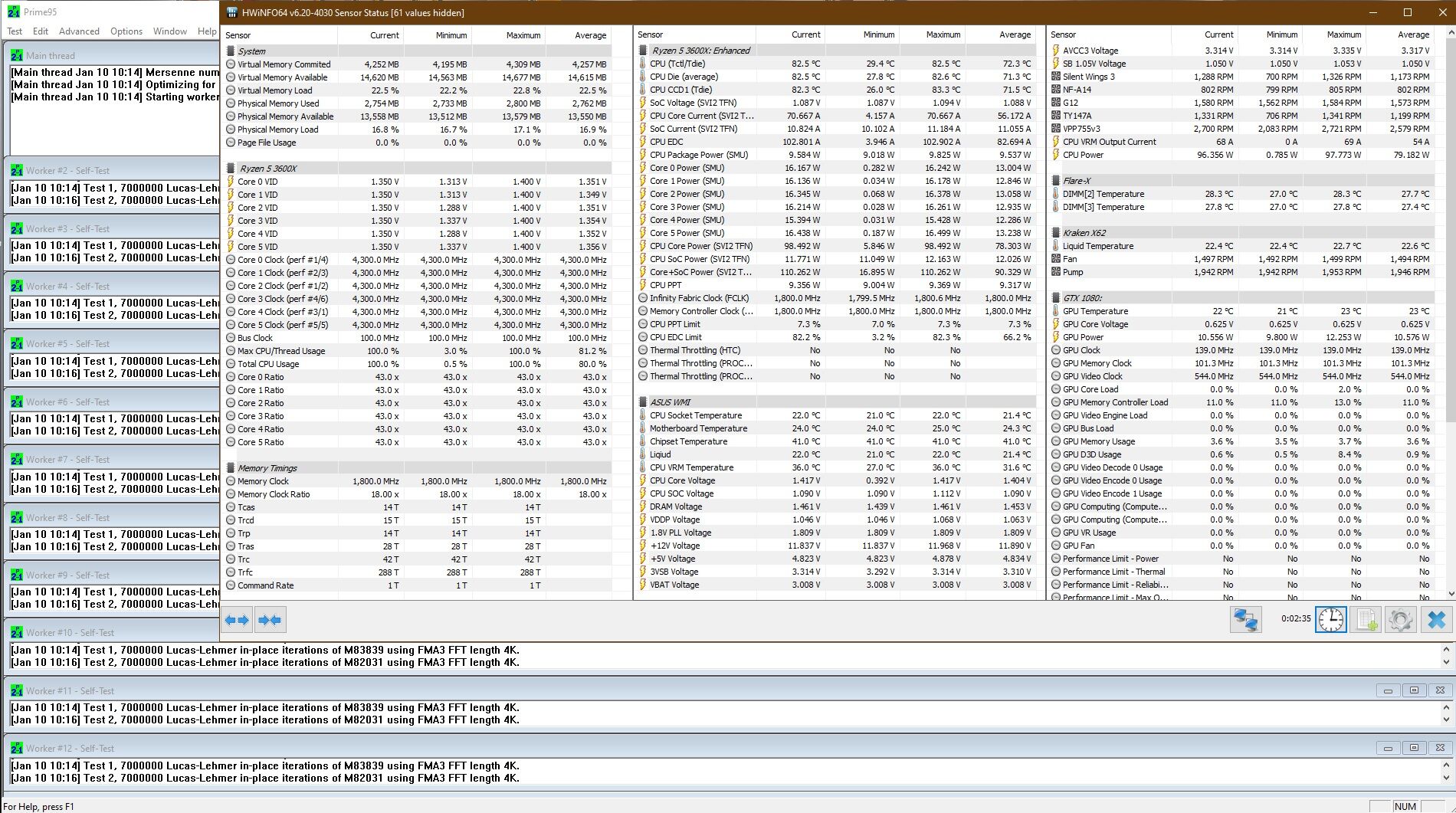The image size is (1456, 813).
Task: Select the Thermal Throttling (HTC) row
Action: pos(836,350)
